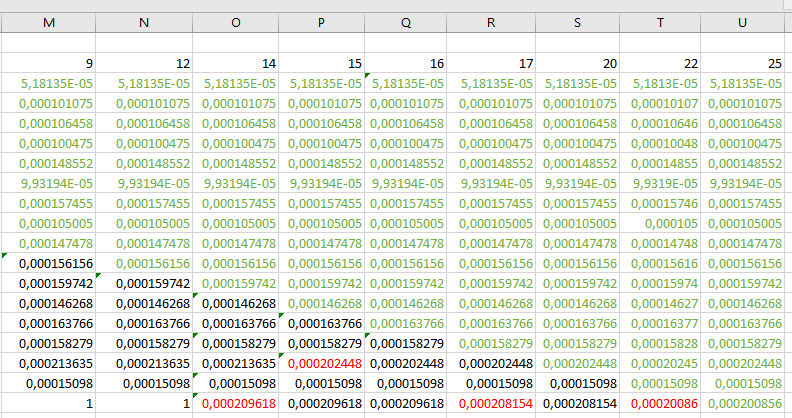
Task: Click the cell showing 1 in column M
Action: (x=48, y=403)
